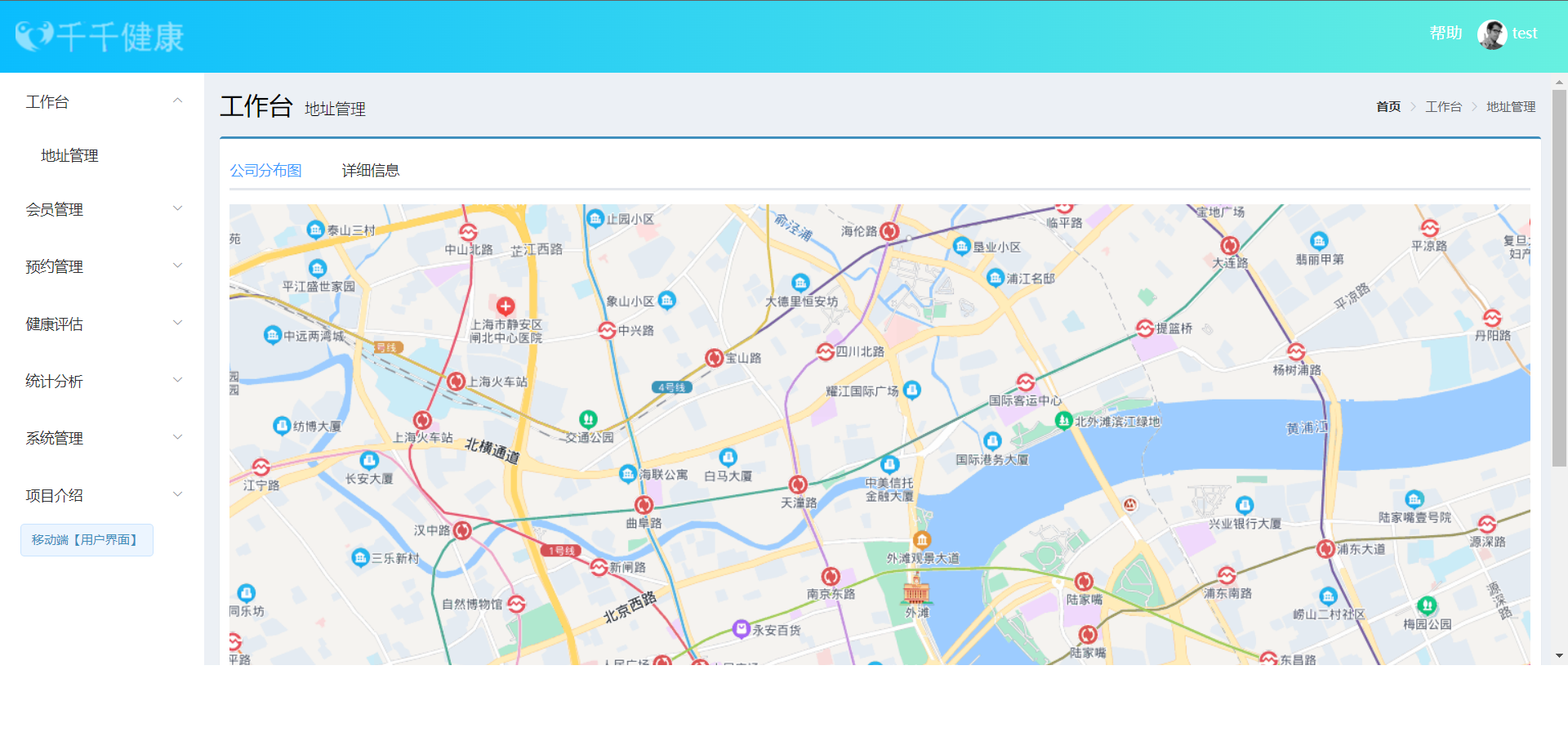Expand the 项目介绍 sidebar menu
This screenshot has width=1568, height=737.
102,495
